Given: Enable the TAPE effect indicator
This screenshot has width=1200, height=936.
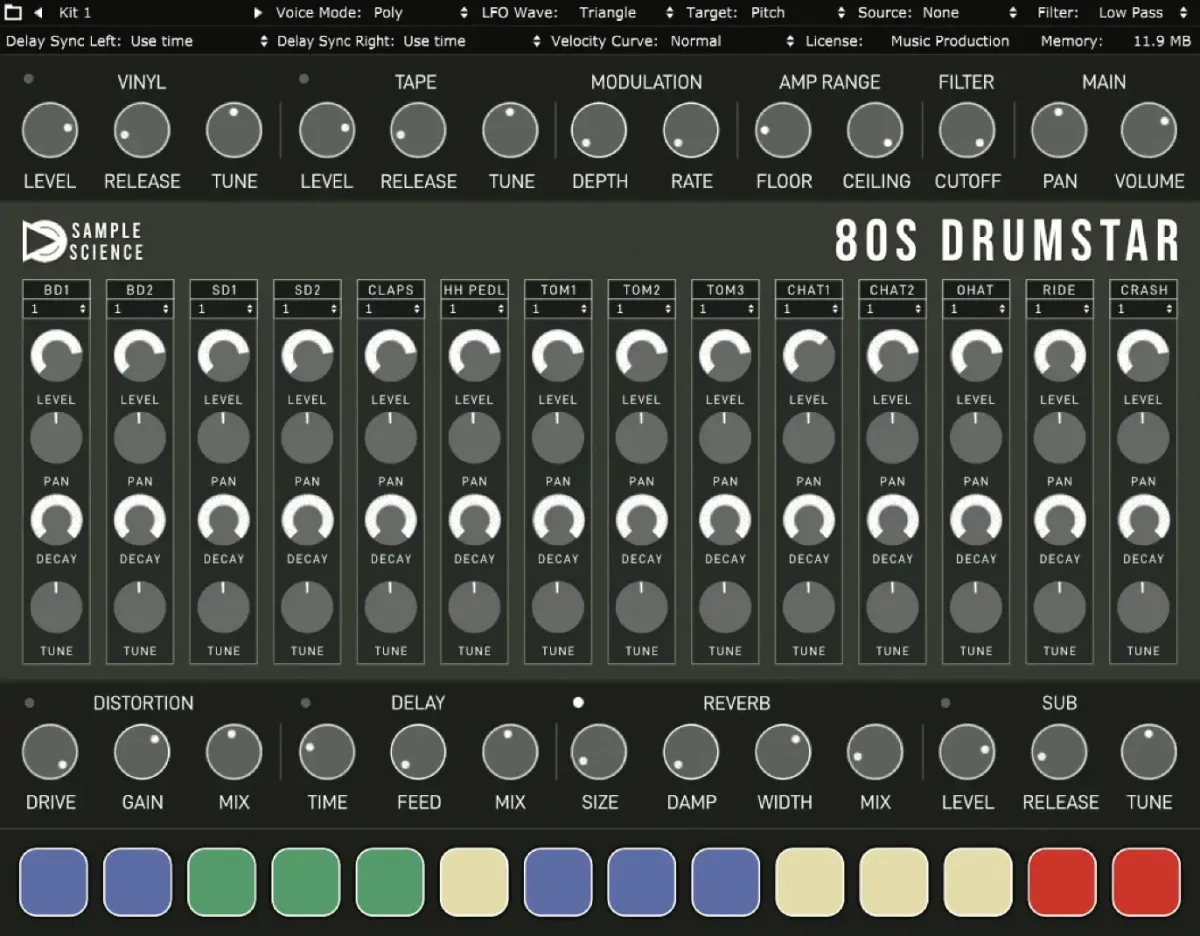Looking at the screenshot, I should 304,79.
